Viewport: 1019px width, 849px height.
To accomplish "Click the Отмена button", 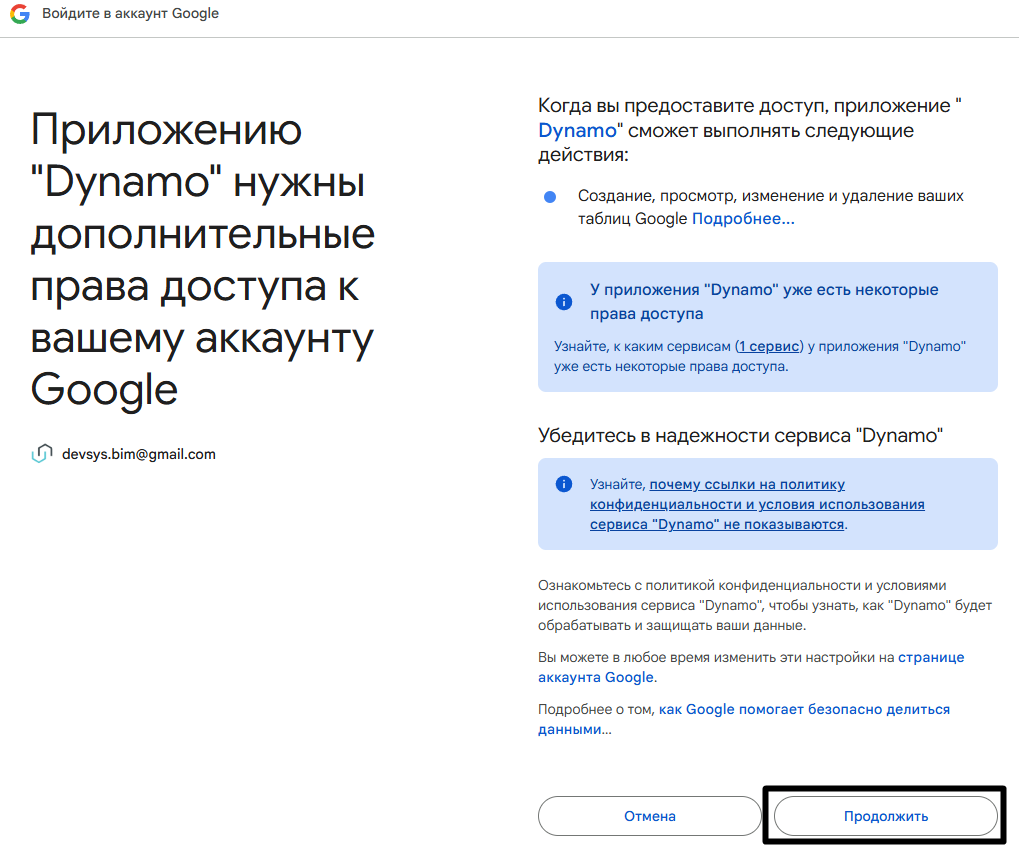I will 649,816.
